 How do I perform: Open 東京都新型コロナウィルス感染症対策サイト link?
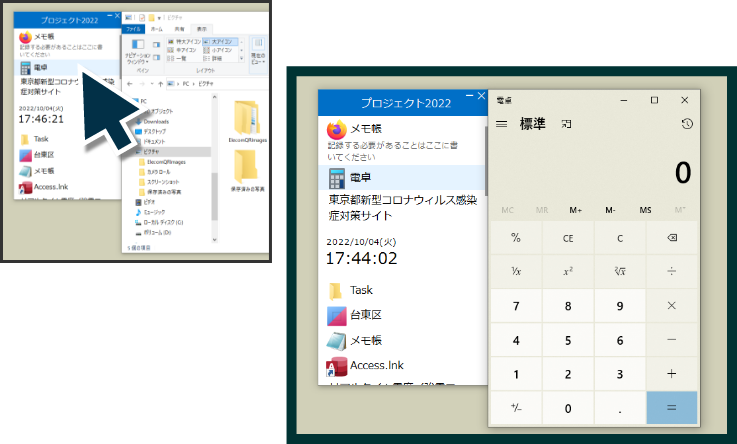[x=403, y=208]
